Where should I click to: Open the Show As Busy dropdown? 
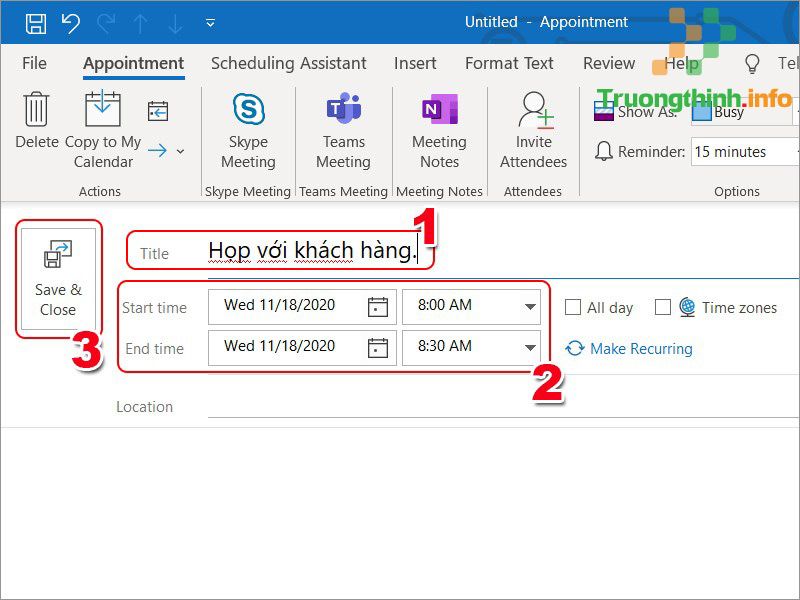click(x=745, y=112)
